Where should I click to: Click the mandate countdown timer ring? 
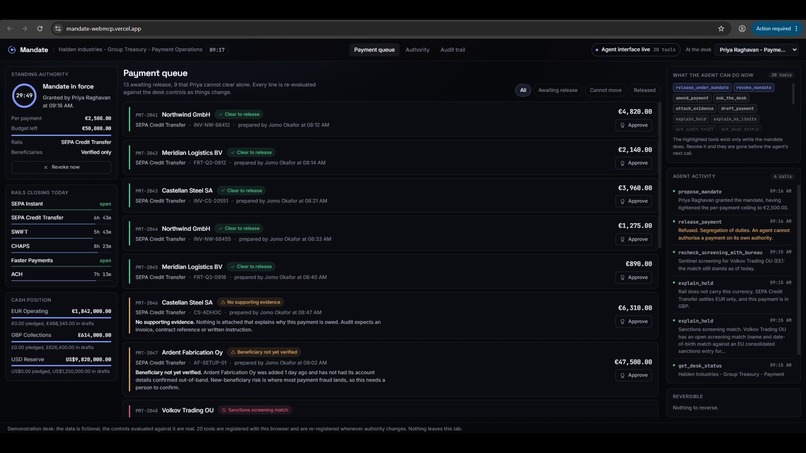coord(24,96)
